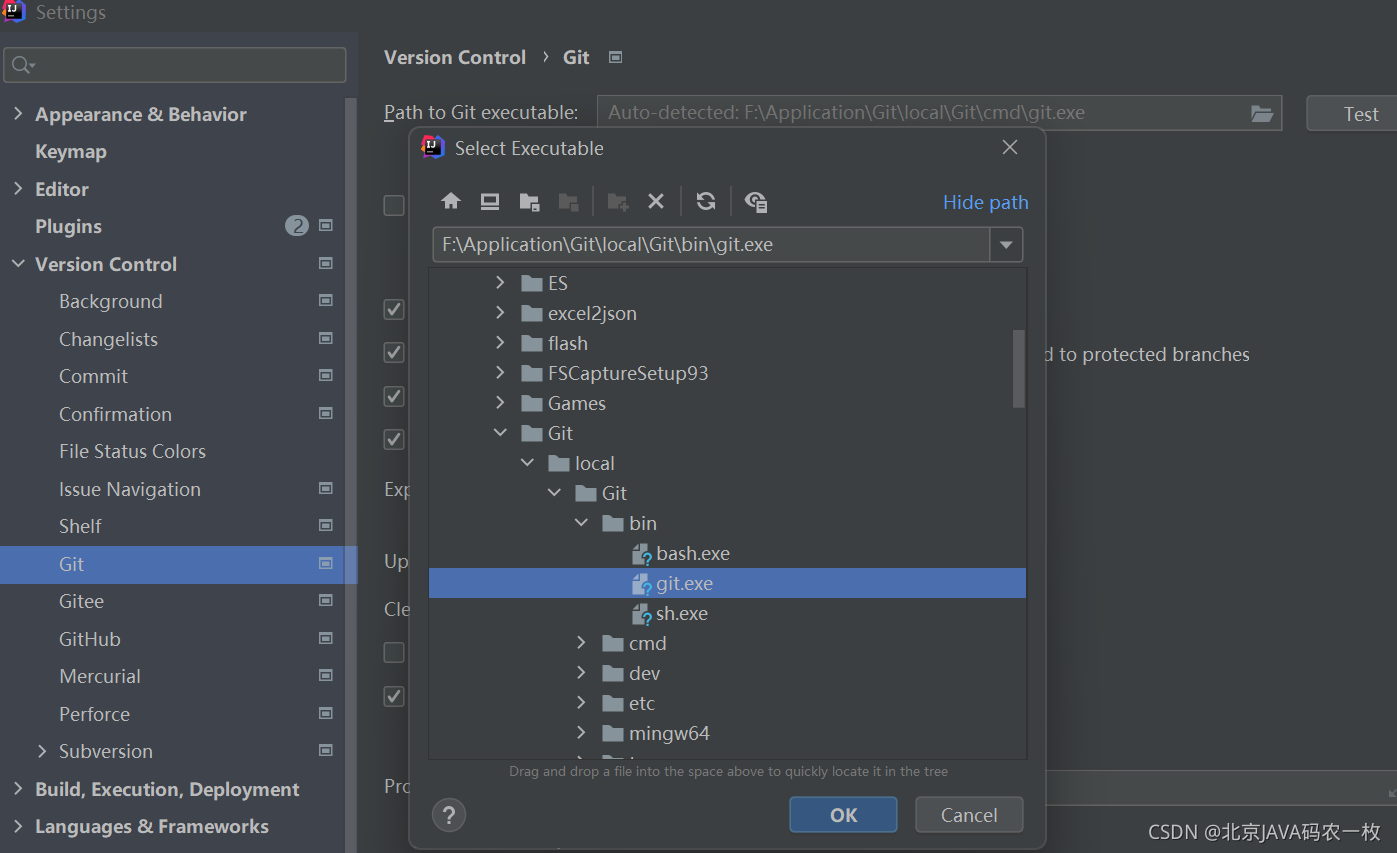Click the Delete (X) toolbar icon
Viewport: 1397px width, 853px height.
tap(656, 201)
